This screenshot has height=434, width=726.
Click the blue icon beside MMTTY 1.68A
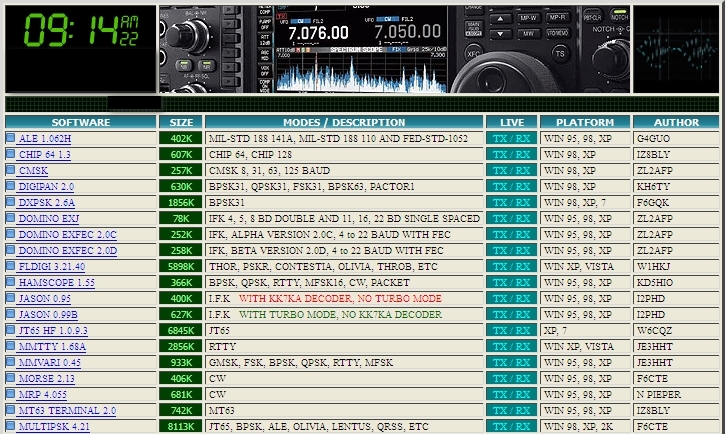[10, 346]
